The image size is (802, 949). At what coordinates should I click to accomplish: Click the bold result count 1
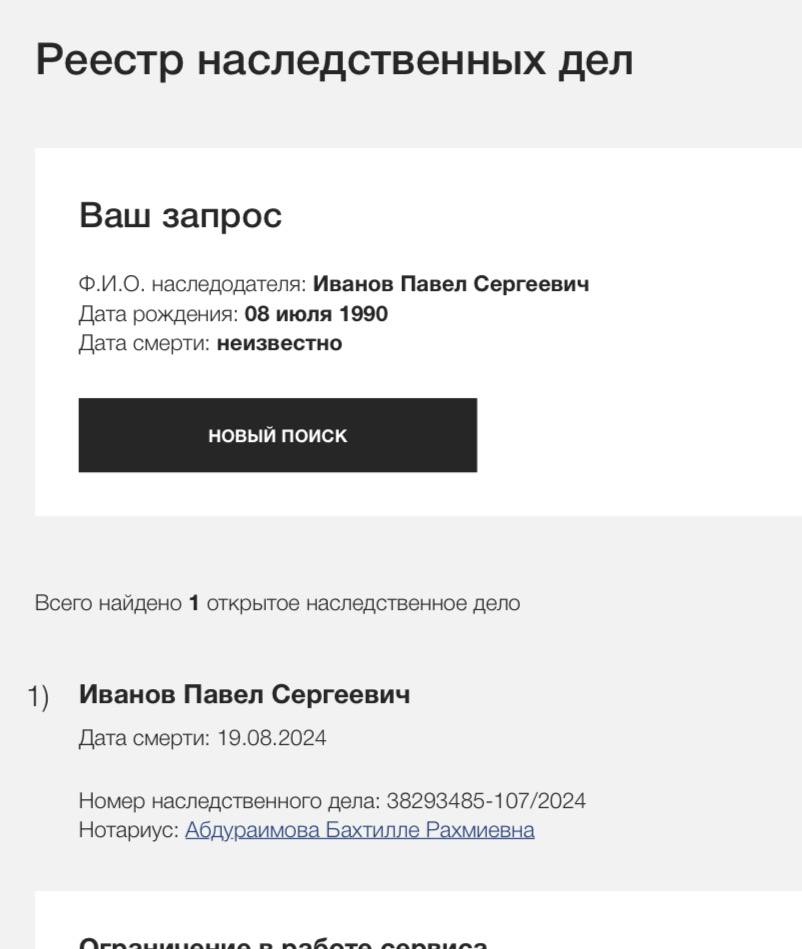click(x=194, y=603)
